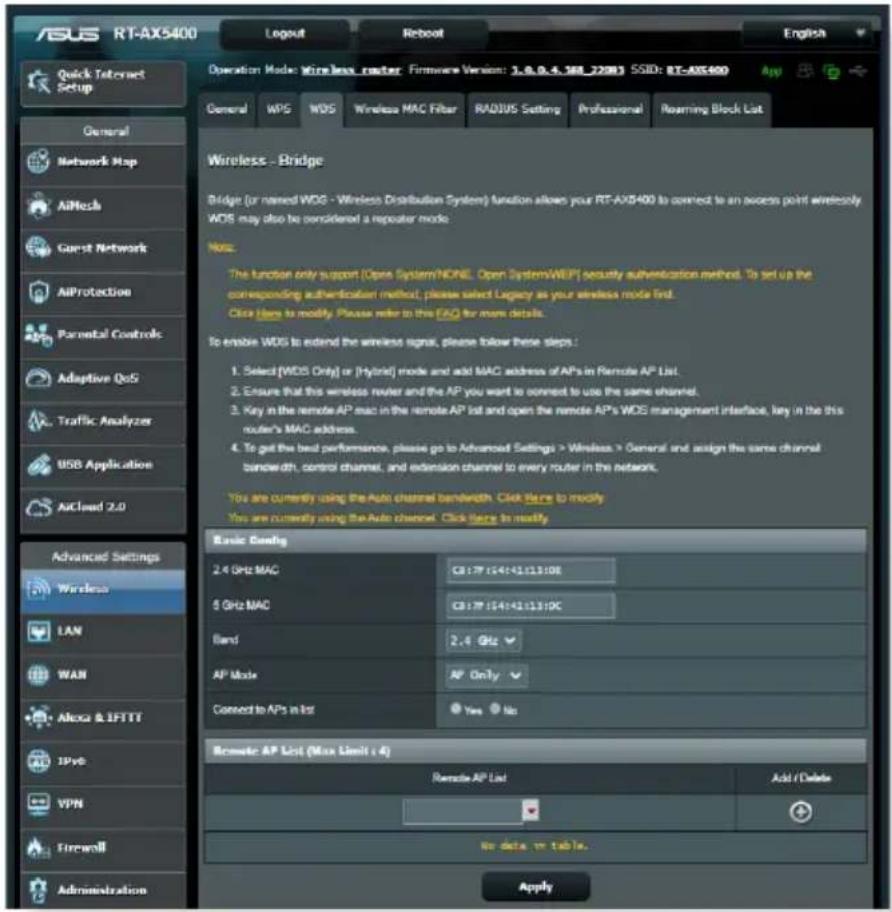Click 'Here' link for Auto channel bandwidth
The height and width of the screenshot is (912, 892).
[538, 498]
